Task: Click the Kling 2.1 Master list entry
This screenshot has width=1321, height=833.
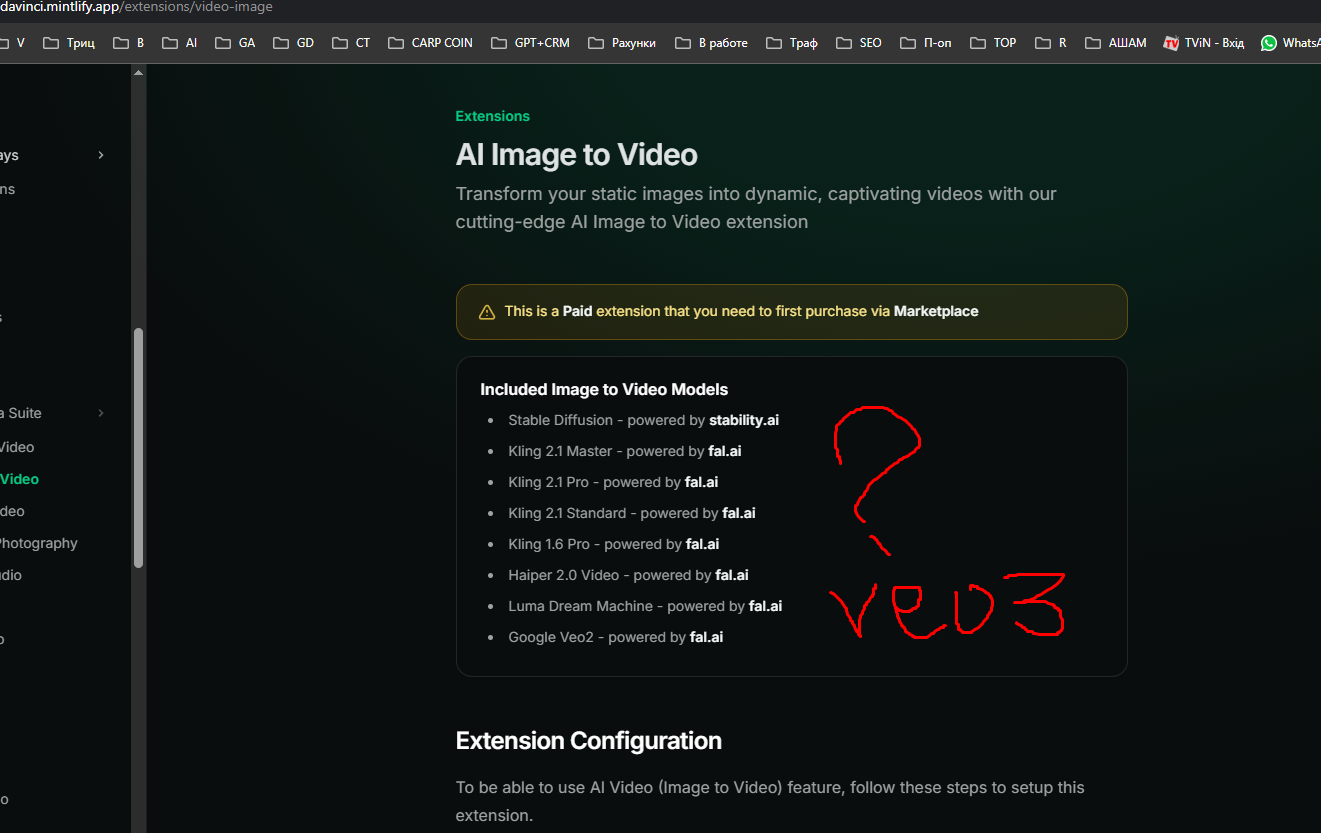Action: 625,451
